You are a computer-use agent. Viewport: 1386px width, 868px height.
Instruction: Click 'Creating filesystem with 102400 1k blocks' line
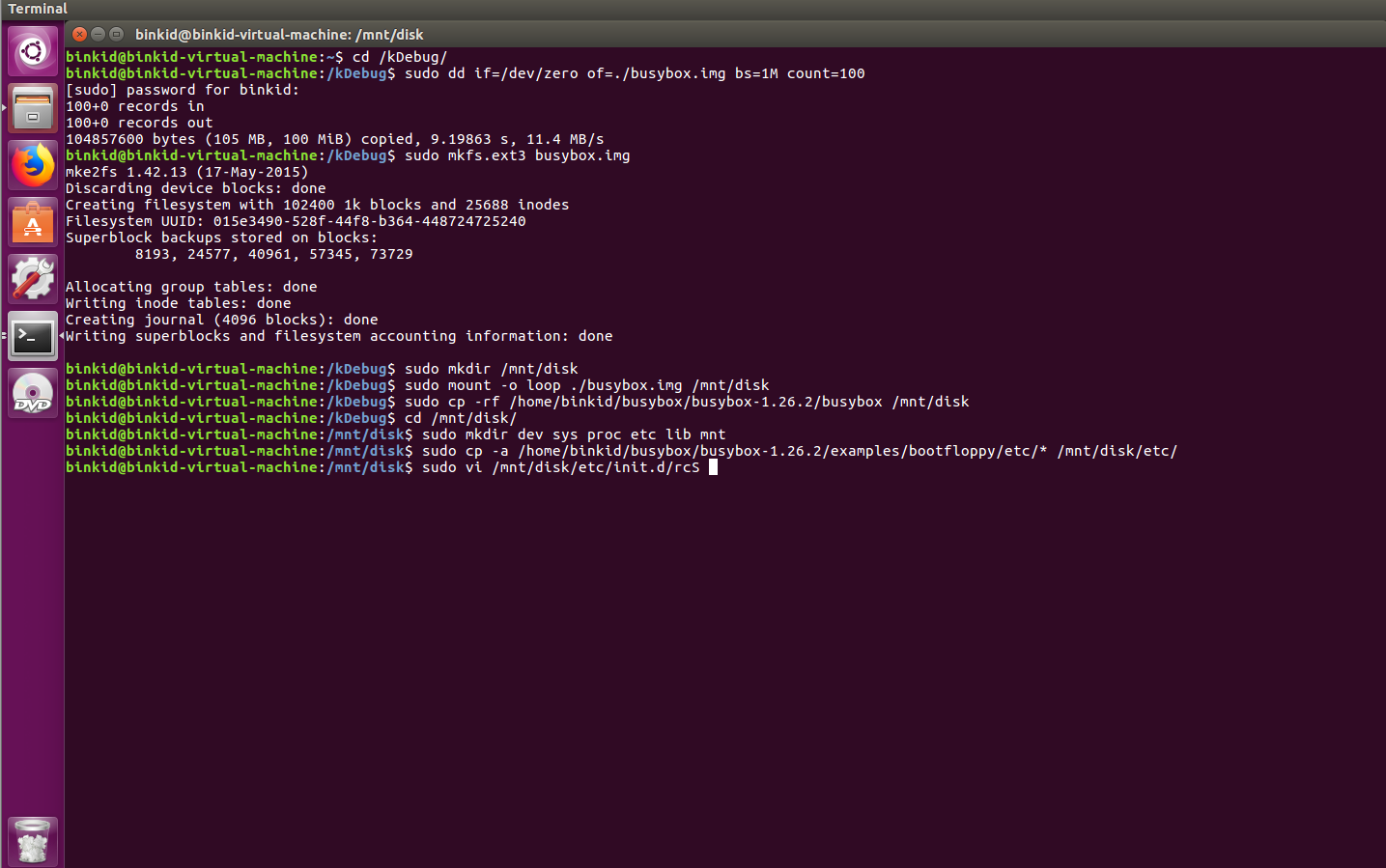[318, 205]
